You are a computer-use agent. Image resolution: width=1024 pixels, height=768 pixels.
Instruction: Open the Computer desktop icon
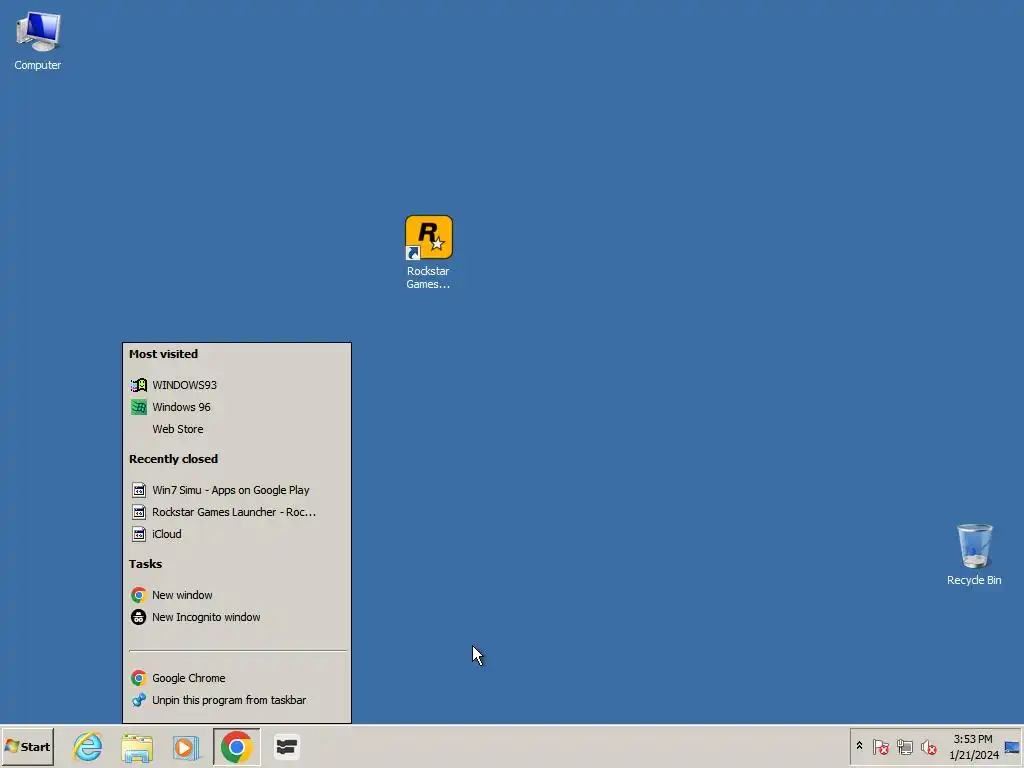coord(38,40)
